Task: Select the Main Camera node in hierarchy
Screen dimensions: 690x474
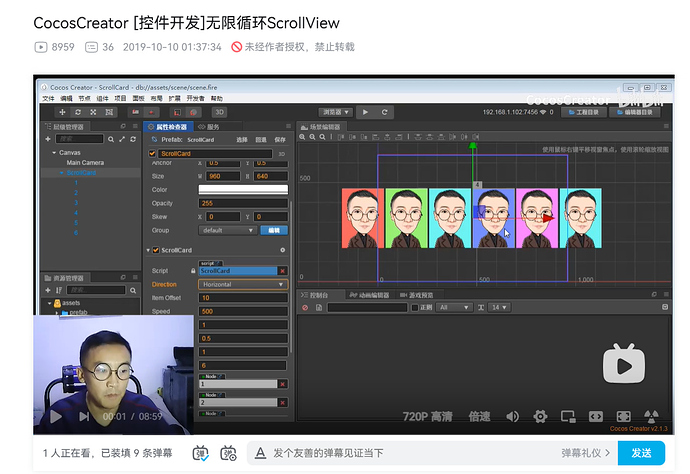Action: pyautogui.click(x=85, y=163)
